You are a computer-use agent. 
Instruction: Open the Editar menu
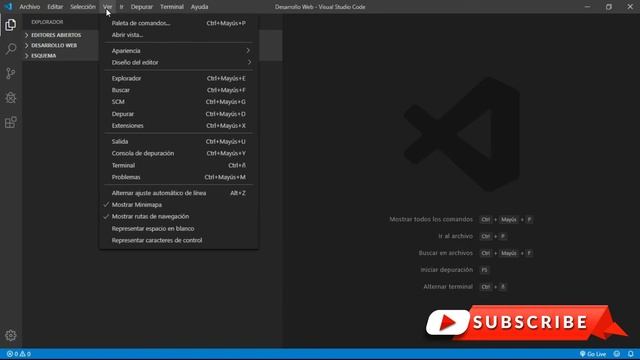[55, 7]
